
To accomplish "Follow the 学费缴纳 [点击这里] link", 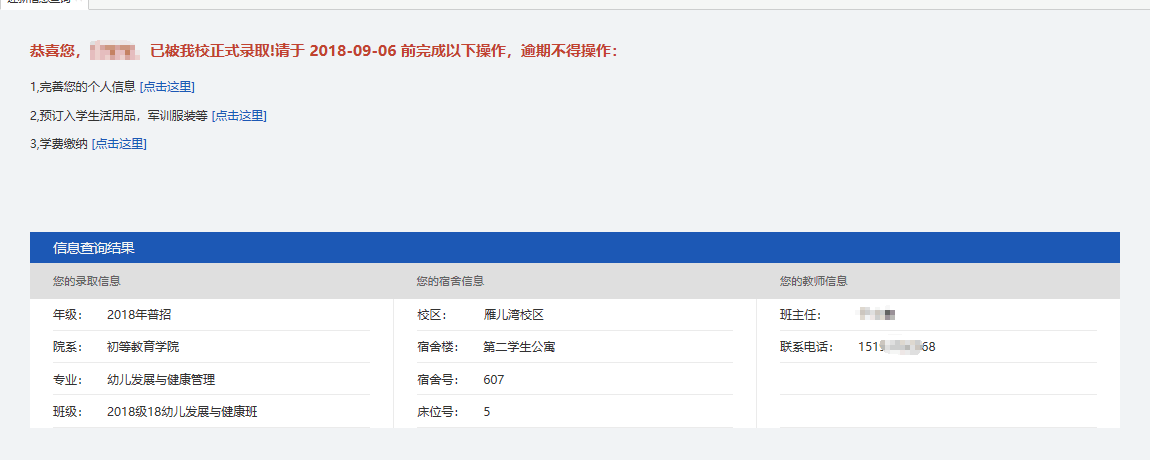I will coord(119,144).
